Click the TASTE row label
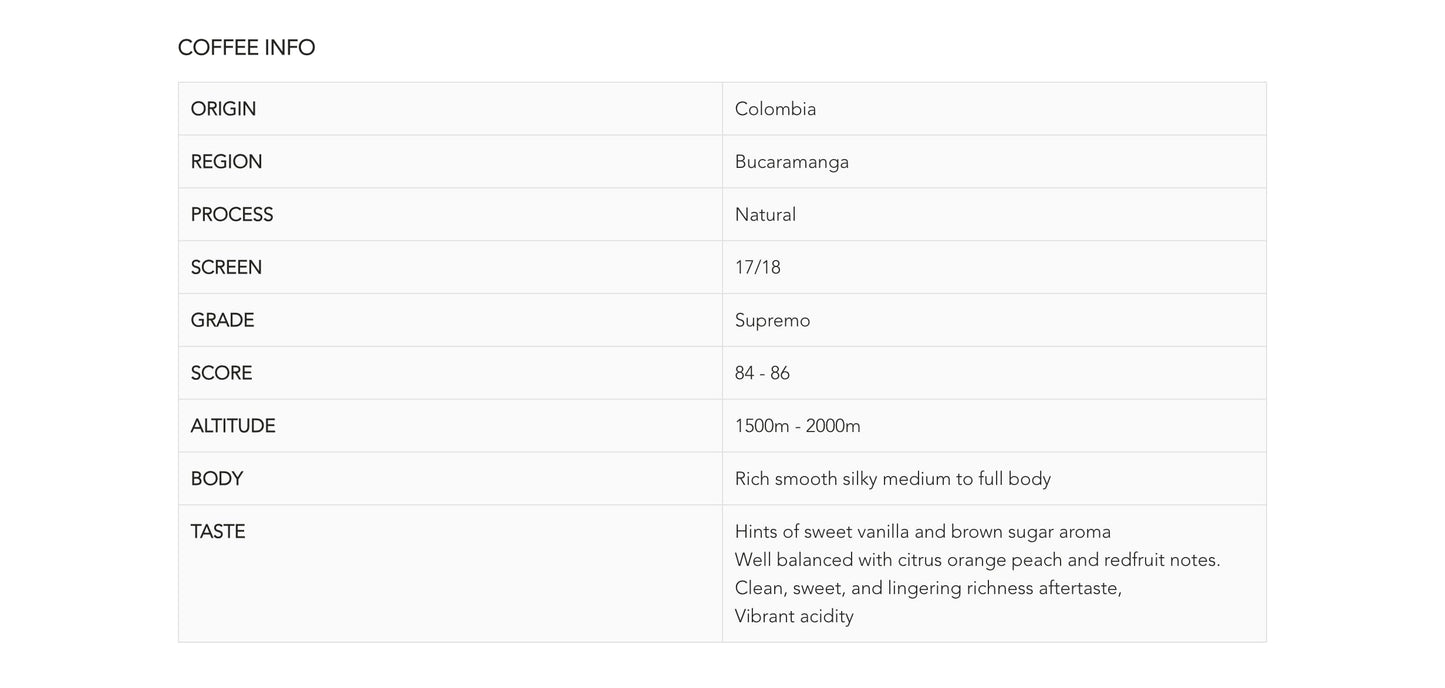The height and width of the screenshot is (688, 1445). tap(217, 532)
